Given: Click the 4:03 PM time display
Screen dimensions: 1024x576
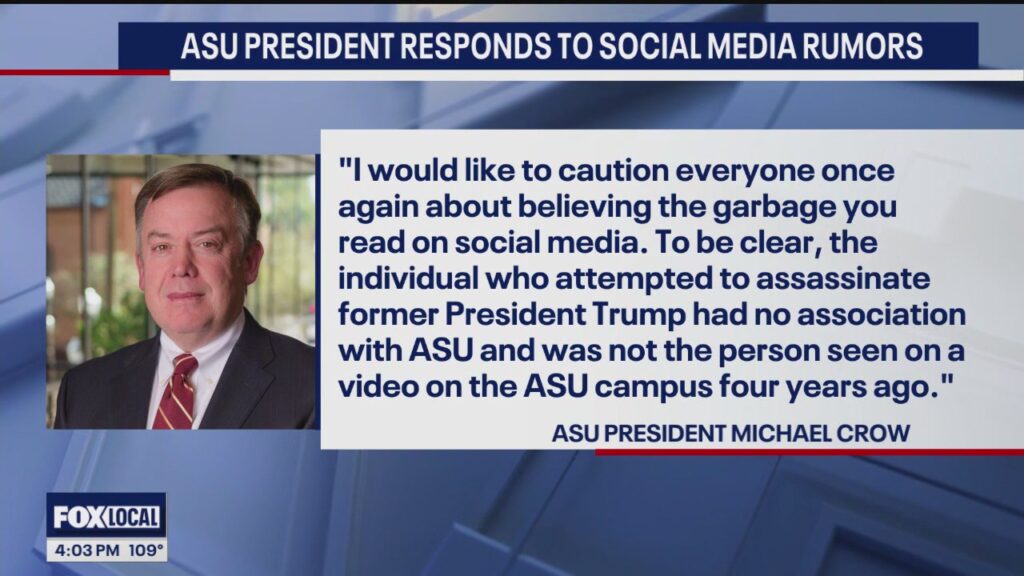Looking at the screenshot, I should tap(83, 549).
